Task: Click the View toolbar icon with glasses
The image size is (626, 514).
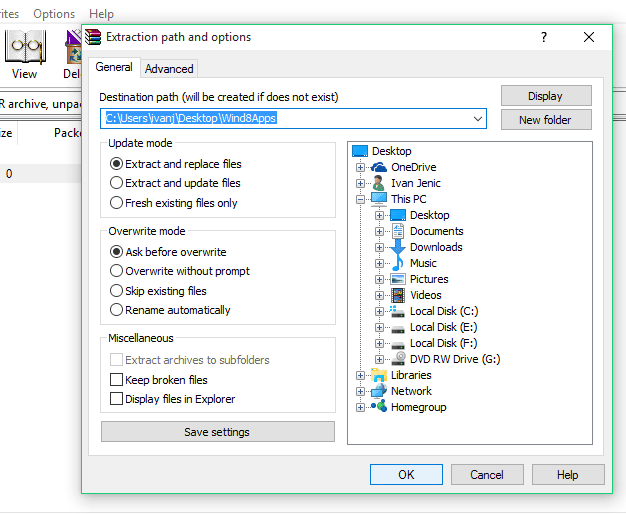Action: tap(25, 47)
